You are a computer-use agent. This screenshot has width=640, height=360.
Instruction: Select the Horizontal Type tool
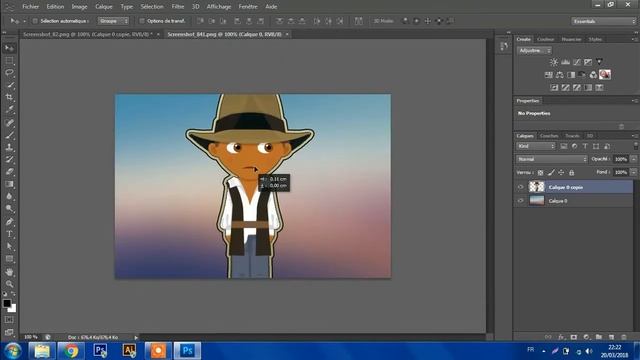pos(9,234)
